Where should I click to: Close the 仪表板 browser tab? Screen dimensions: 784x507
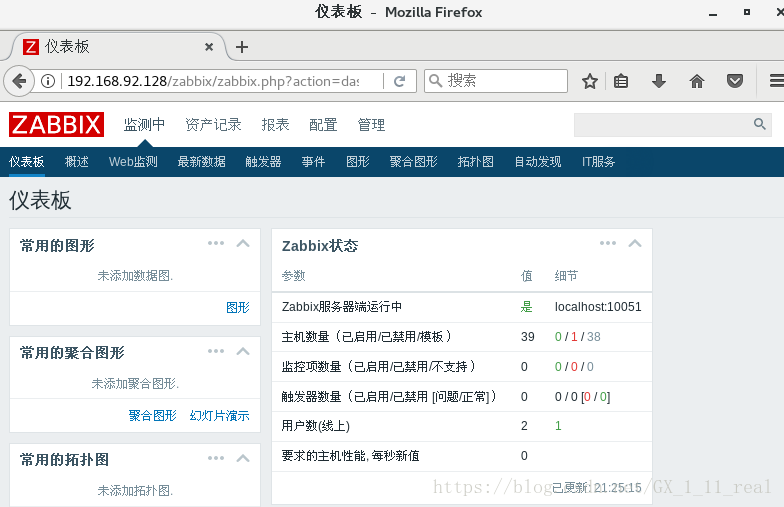pos(209,47)
